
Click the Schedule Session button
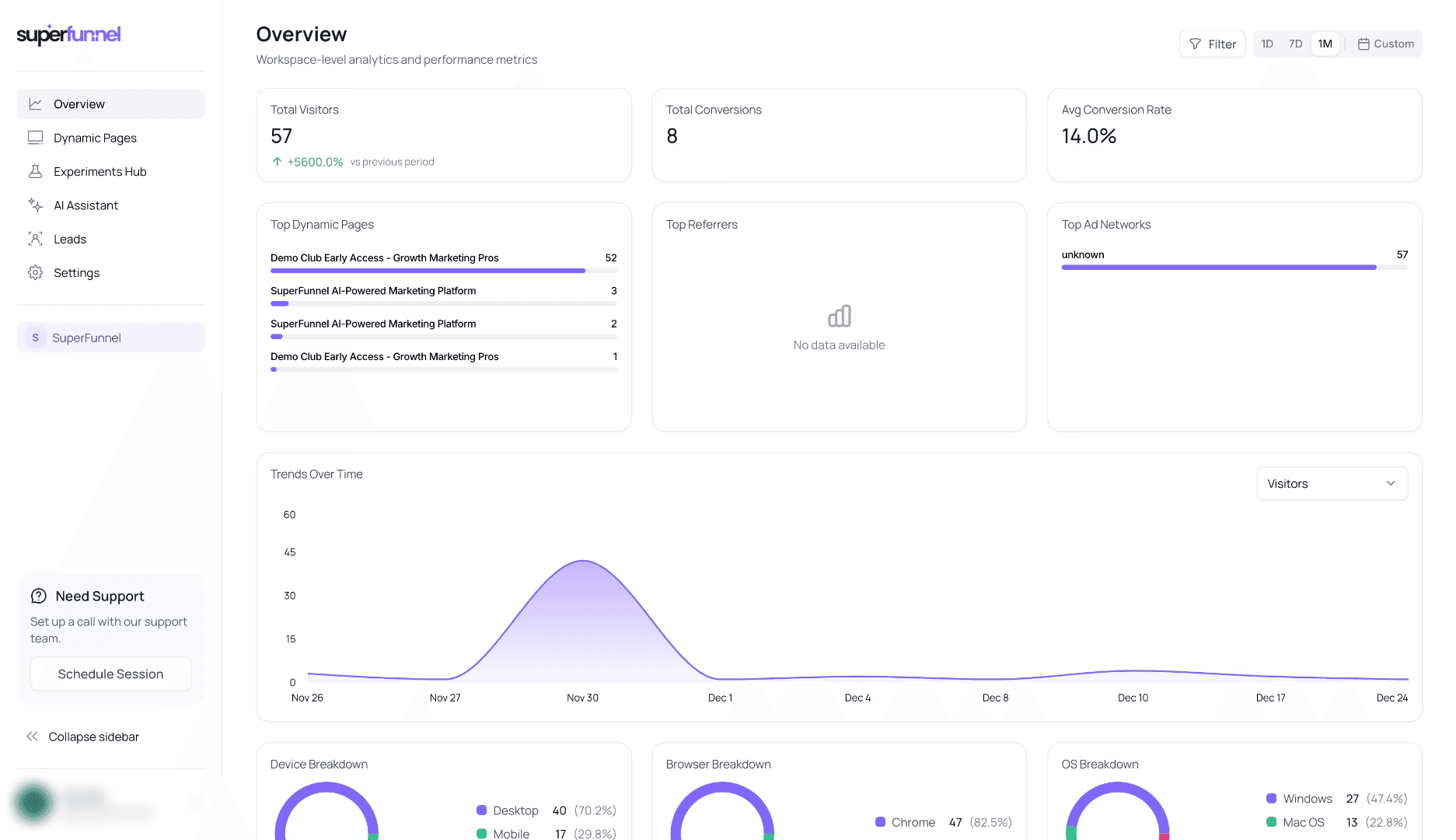pyautogui.click(x=110, y=674)
